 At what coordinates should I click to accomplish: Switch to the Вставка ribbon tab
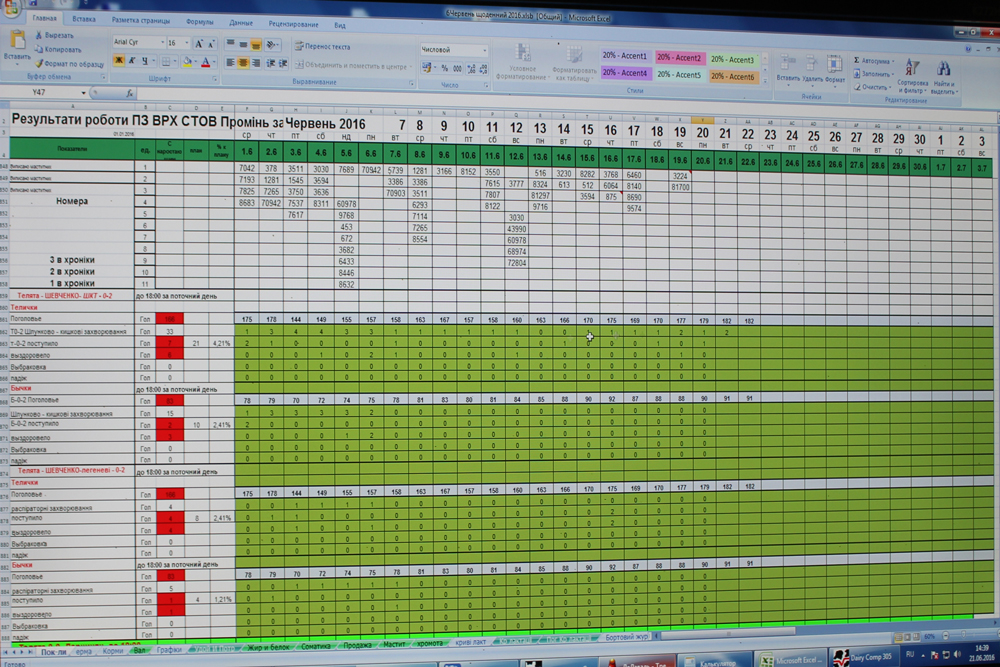tap(84, 20)
